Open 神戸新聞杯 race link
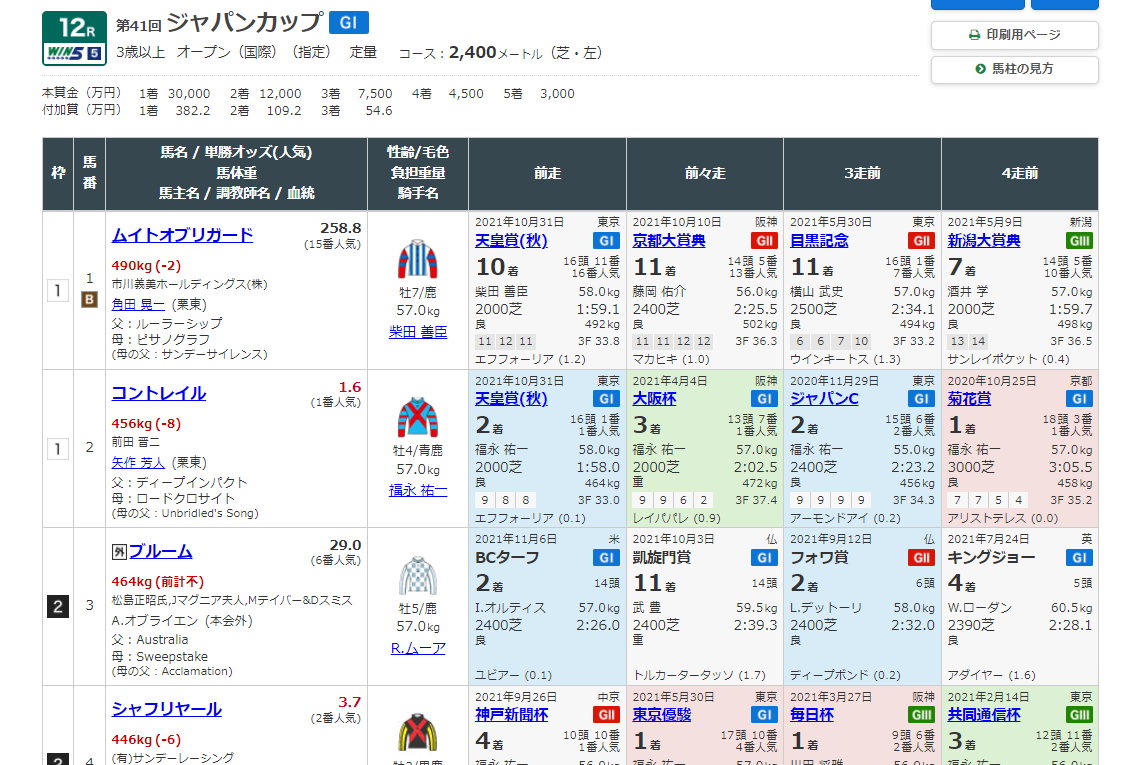The width and height of the screenshot is (1132, 765). point(511,715)
